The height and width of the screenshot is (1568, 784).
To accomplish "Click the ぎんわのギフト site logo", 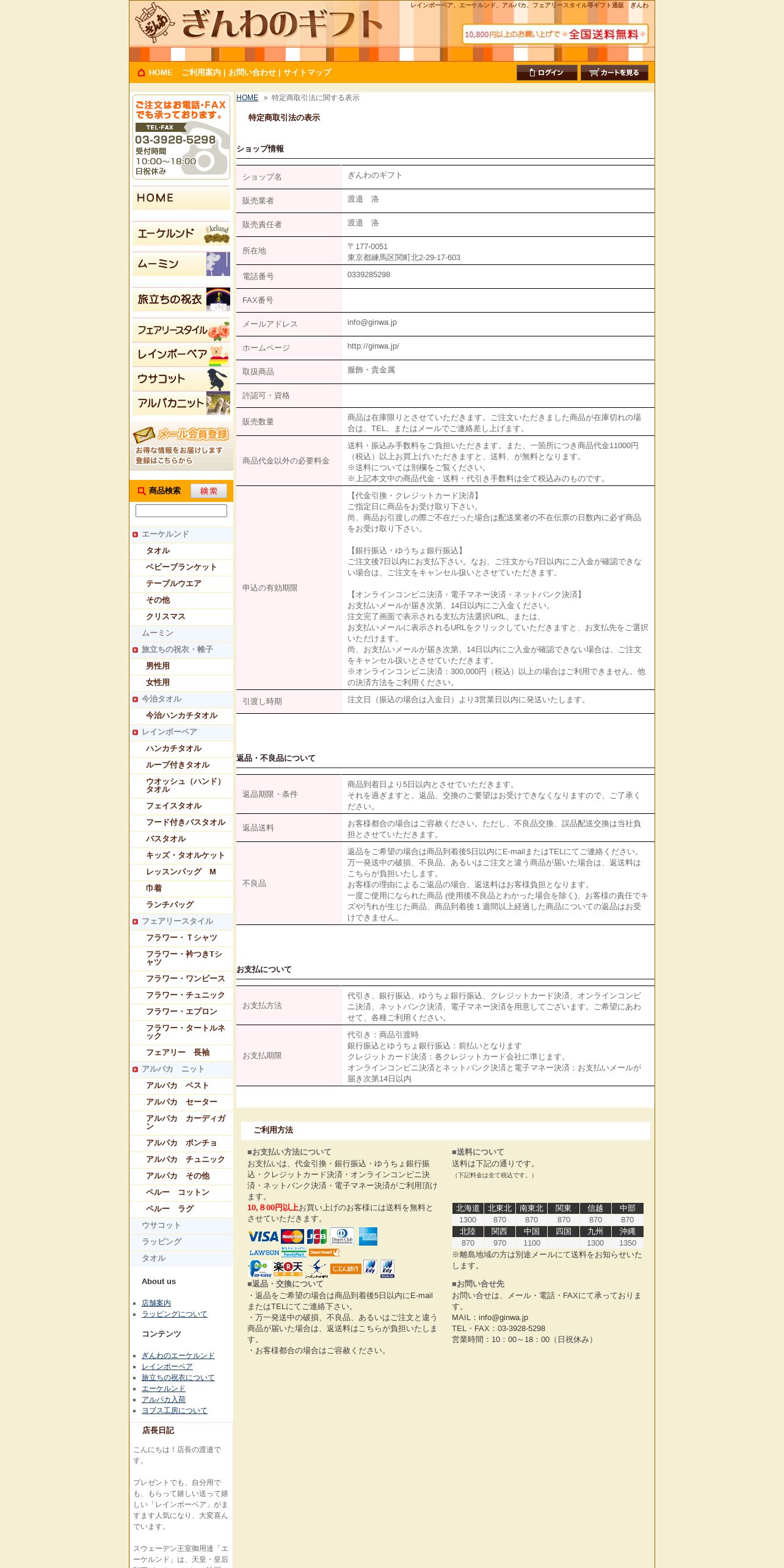I will coord(258,23).
